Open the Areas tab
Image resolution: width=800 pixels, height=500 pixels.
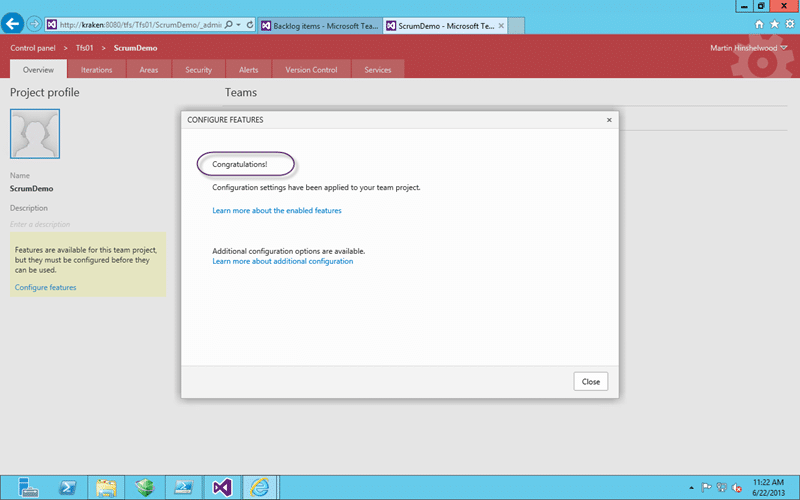click(x=149, y=69)
